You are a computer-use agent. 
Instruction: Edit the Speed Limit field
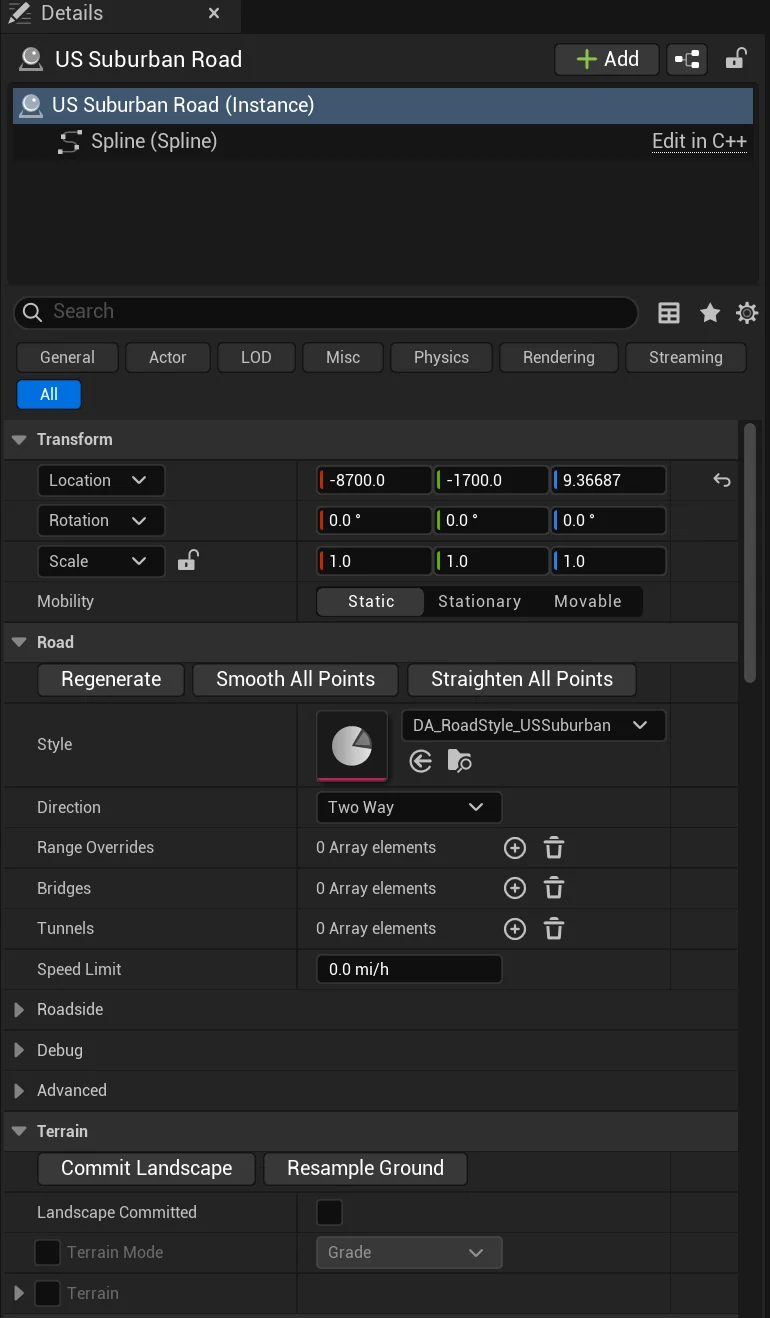tap(409, 969)
